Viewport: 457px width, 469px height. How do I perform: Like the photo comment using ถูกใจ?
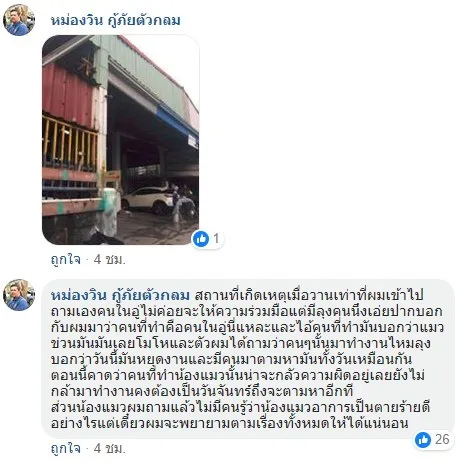click(66, 259)
